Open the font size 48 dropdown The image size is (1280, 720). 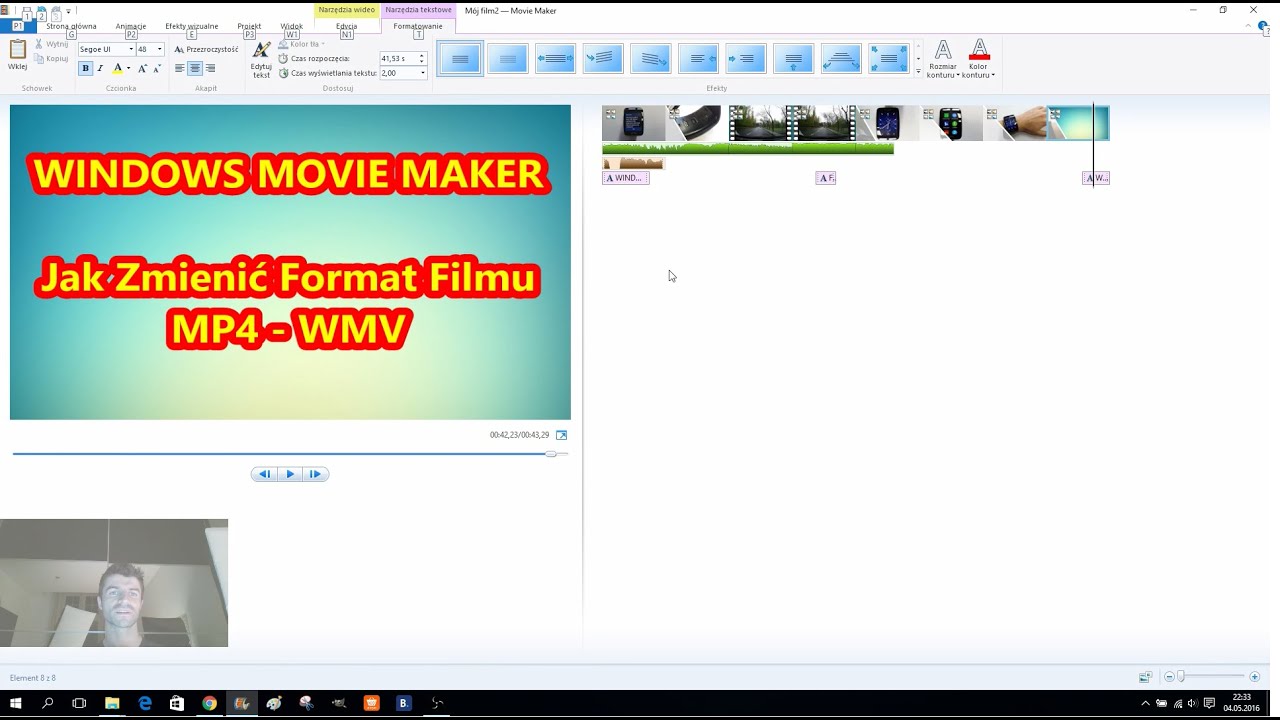point(159,49)
